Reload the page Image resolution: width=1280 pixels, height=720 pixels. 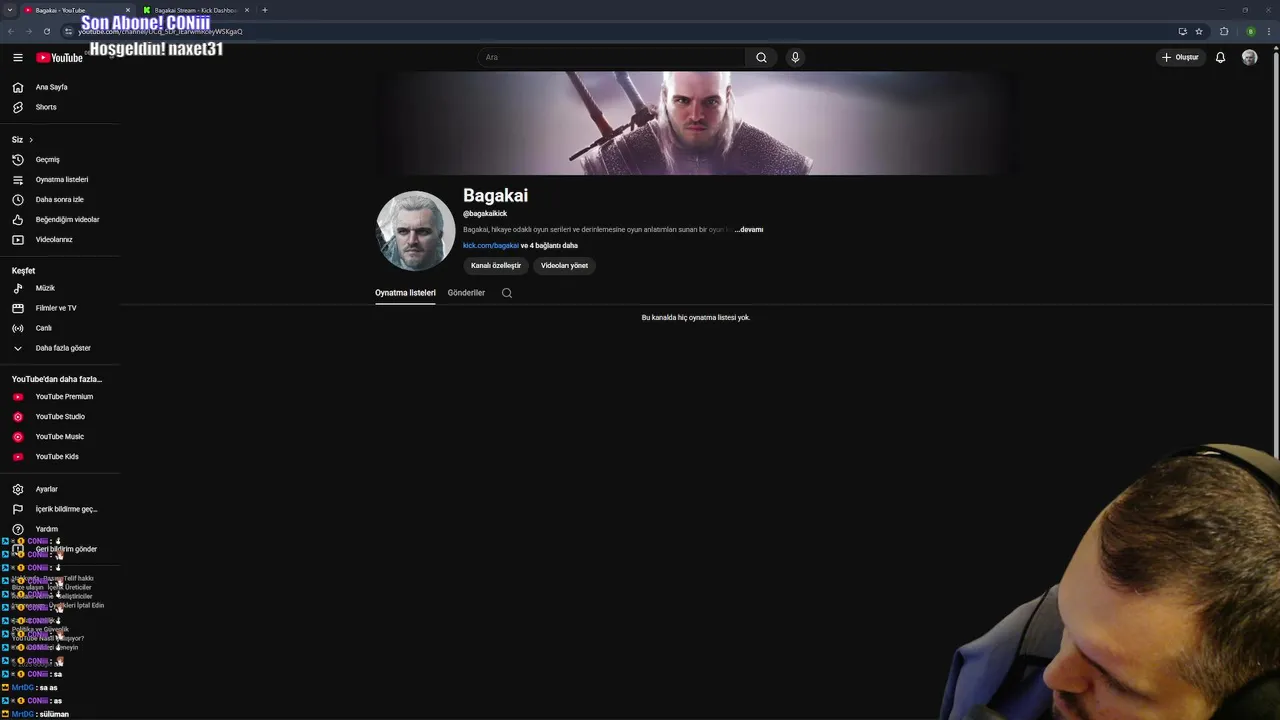pos(46,31)
